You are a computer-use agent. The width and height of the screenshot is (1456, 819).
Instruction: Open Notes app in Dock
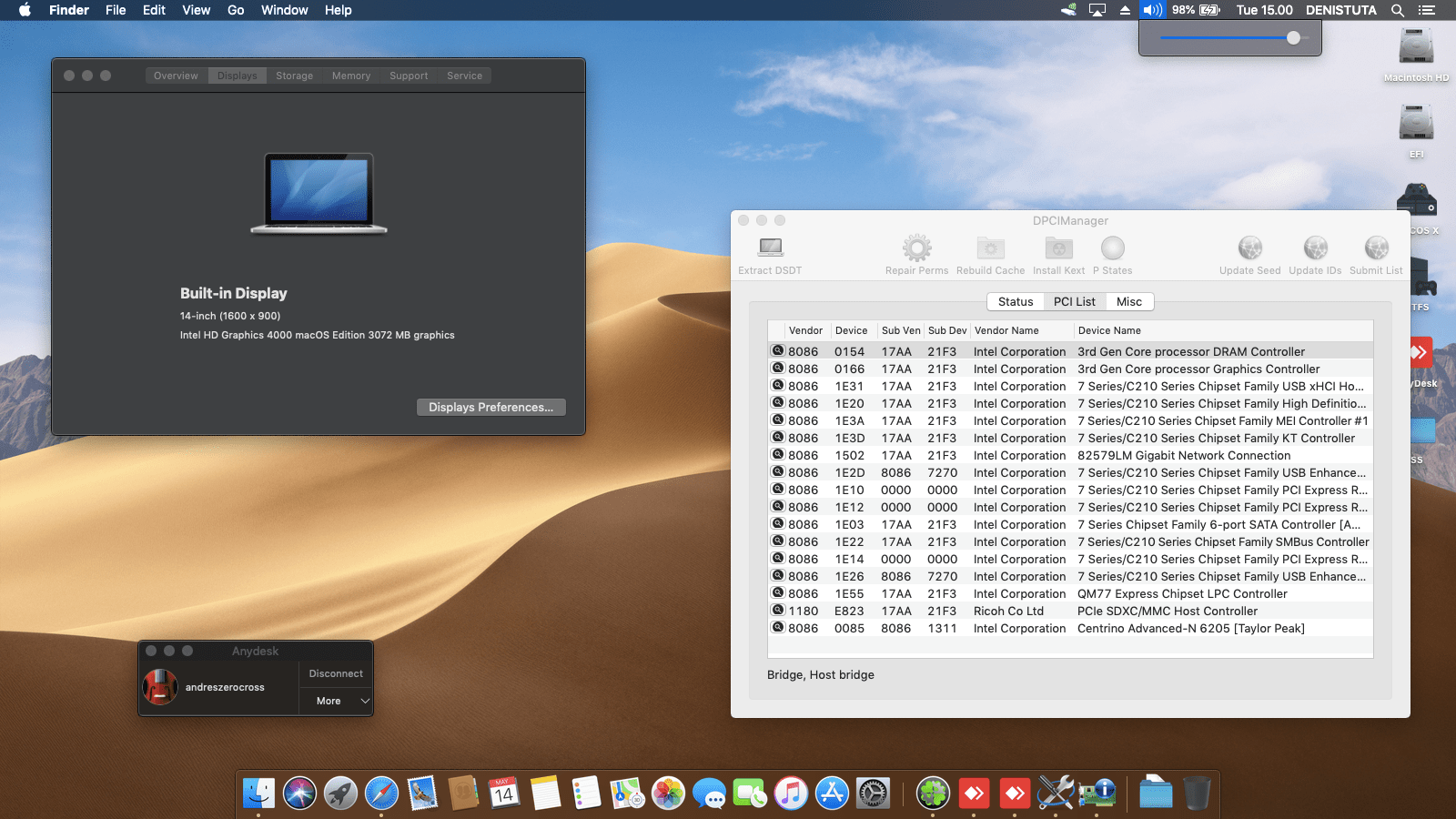(545, 794)
